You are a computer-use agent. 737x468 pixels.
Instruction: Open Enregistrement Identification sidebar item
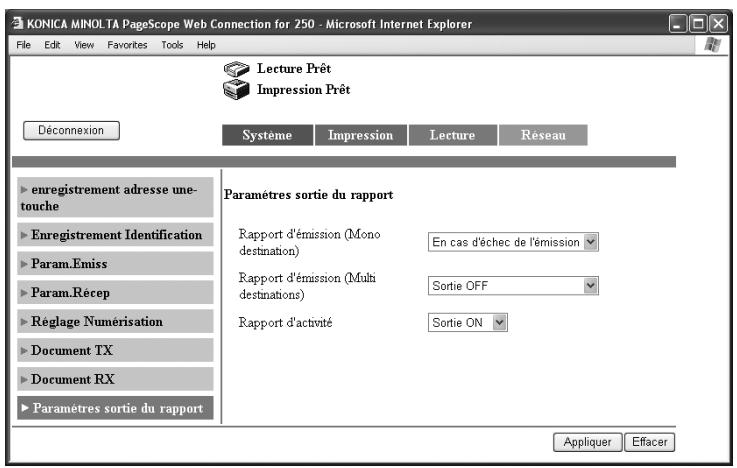tap(115, 234)
